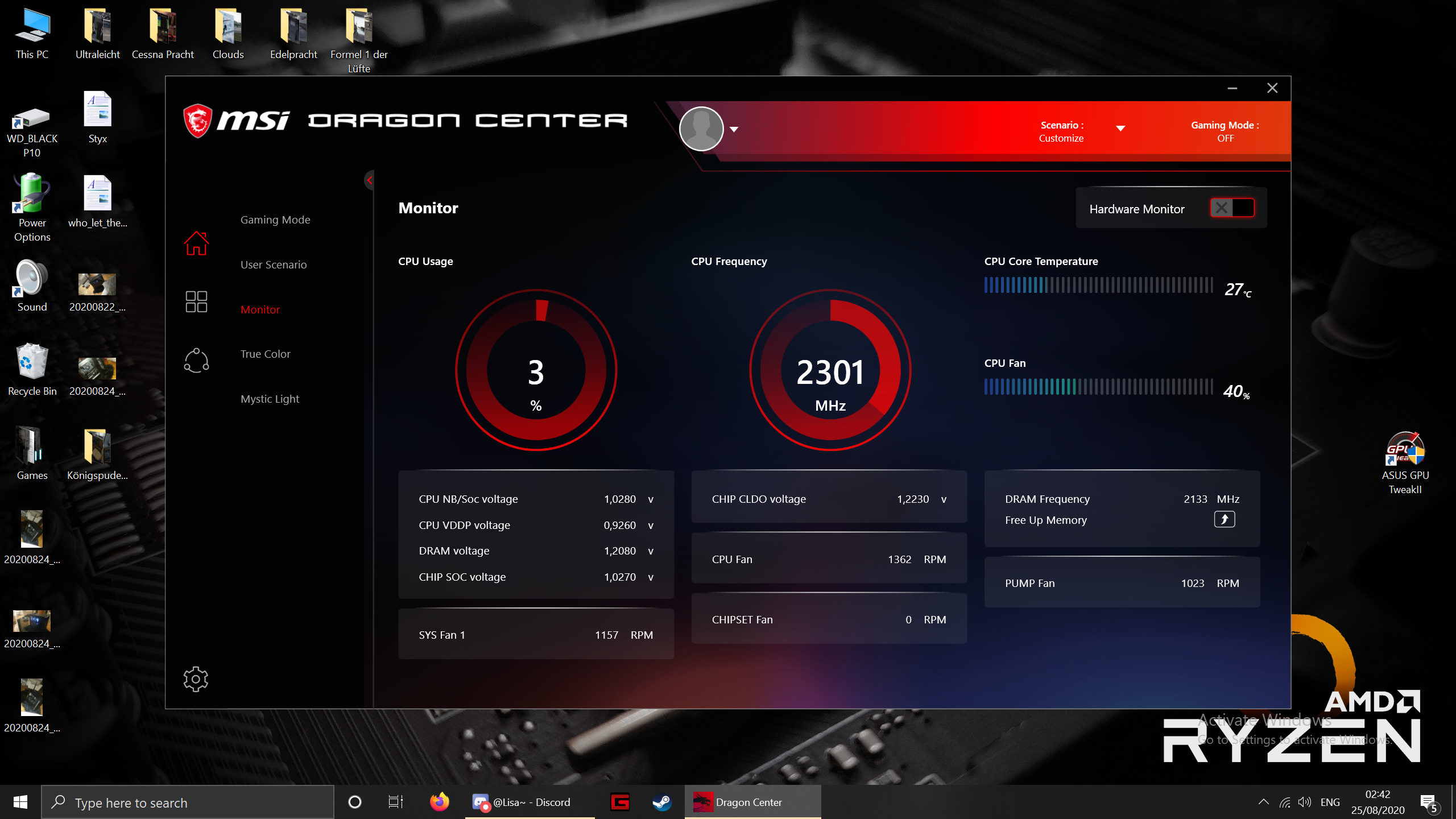1456x819 pixels.
Task: Click the MSI dragon shield logo
Action: click(x=198, y=121)
